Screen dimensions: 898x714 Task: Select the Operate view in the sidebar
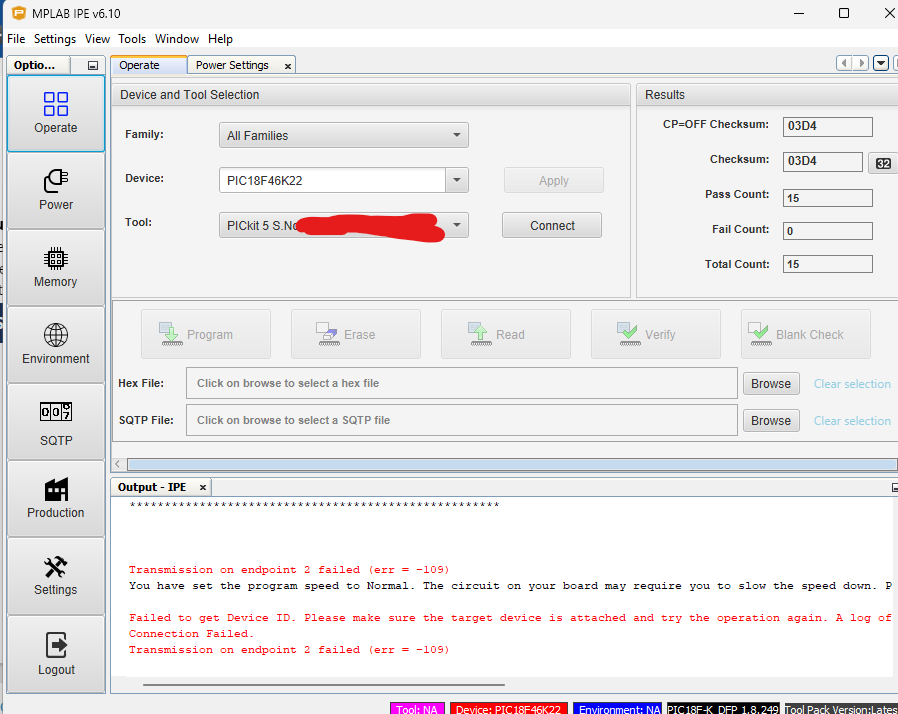click(x=55, y=113)
